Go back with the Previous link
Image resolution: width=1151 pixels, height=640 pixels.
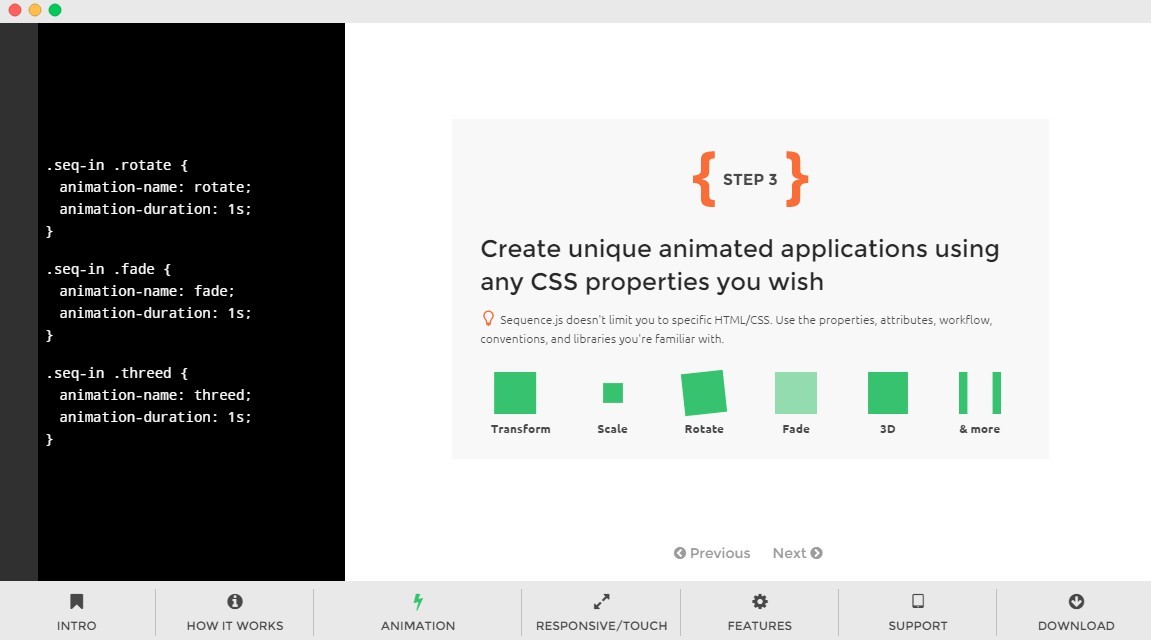712,553
